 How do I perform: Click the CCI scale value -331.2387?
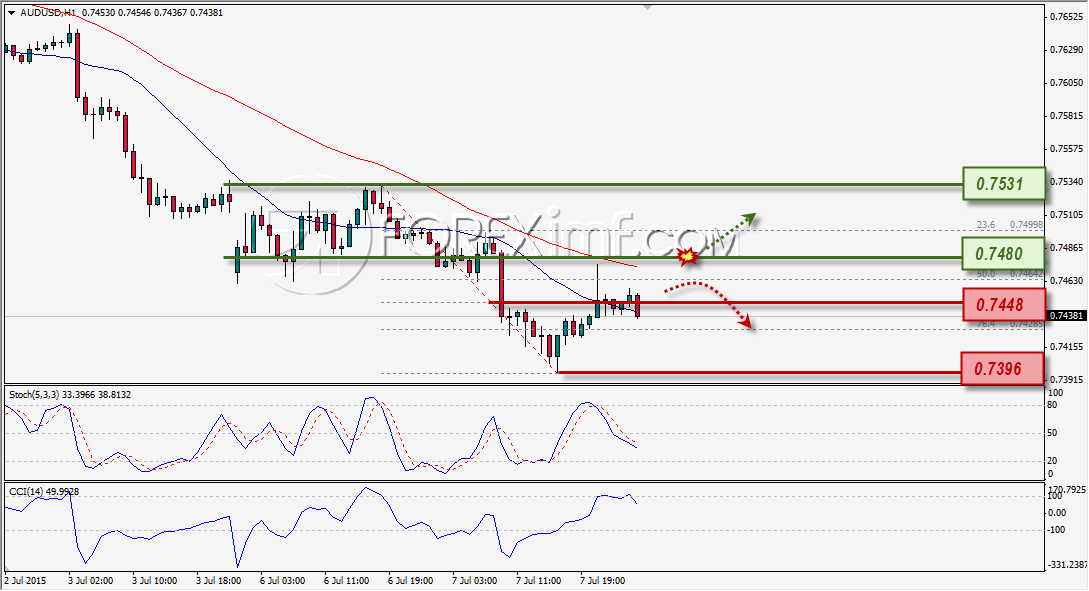[x=1067, y=565]
